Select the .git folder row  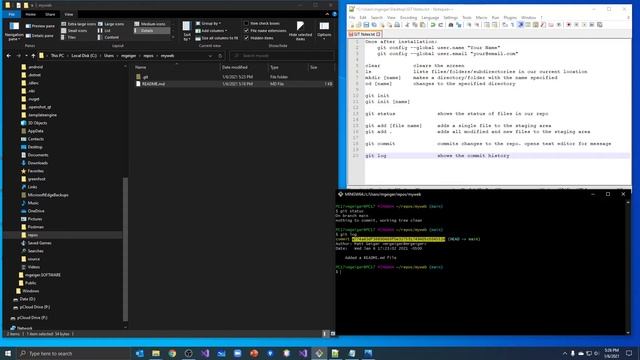(234, 77)
